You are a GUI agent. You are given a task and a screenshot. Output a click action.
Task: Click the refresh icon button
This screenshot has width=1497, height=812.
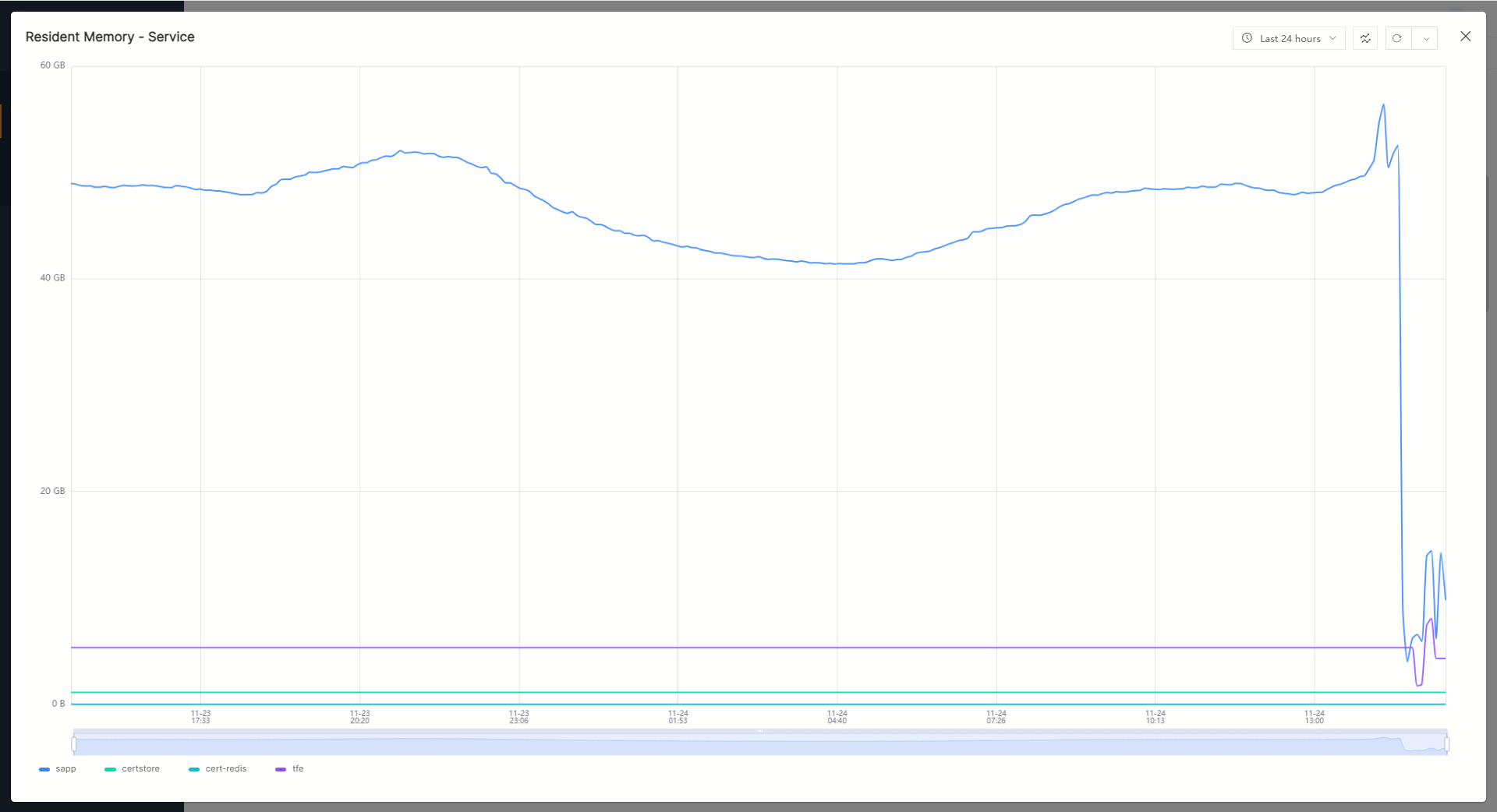pos(1397,38)
